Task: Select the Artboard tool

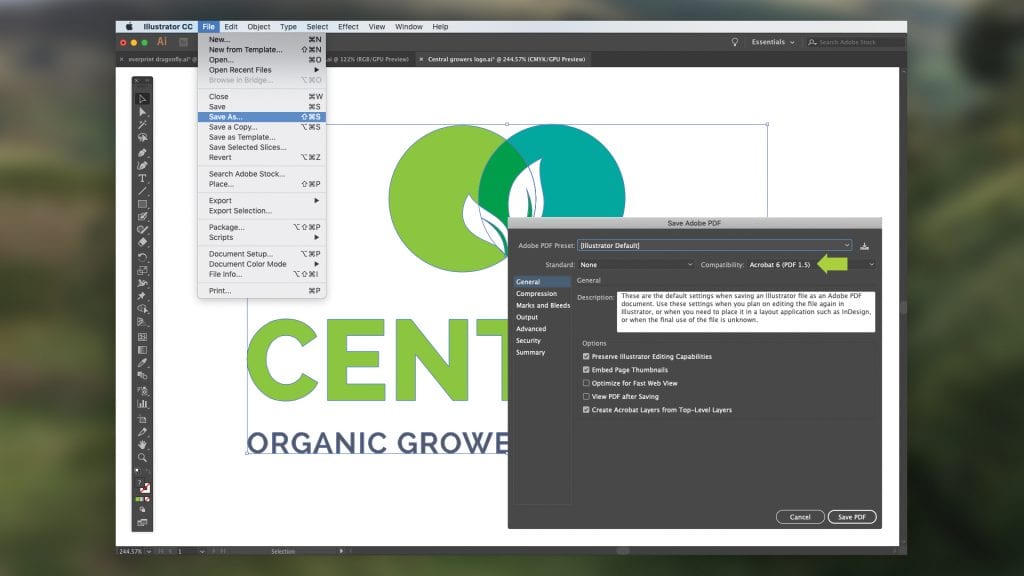Action: (x=142, y=419)
